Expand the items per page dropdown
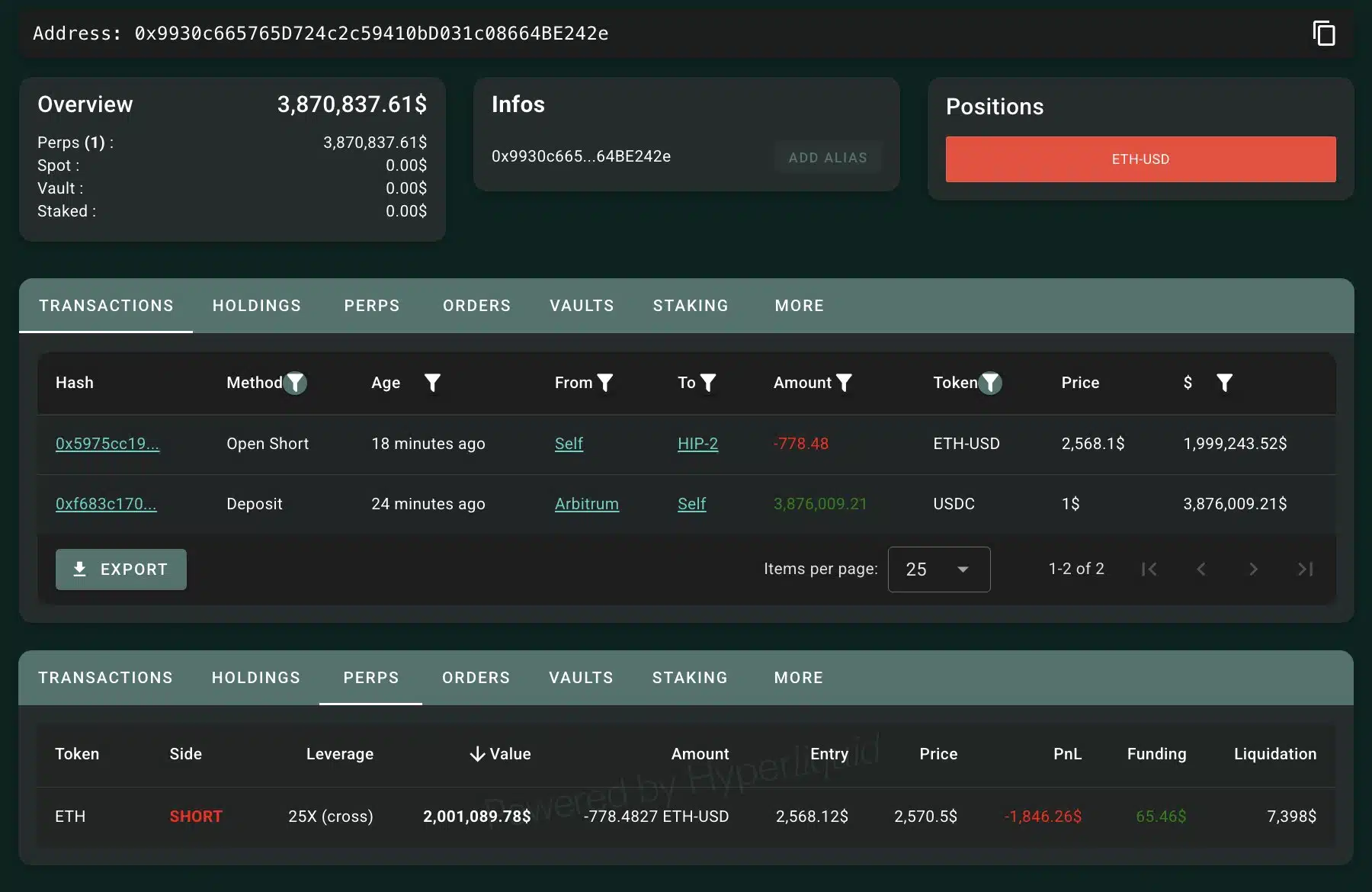 coord(939,570)
